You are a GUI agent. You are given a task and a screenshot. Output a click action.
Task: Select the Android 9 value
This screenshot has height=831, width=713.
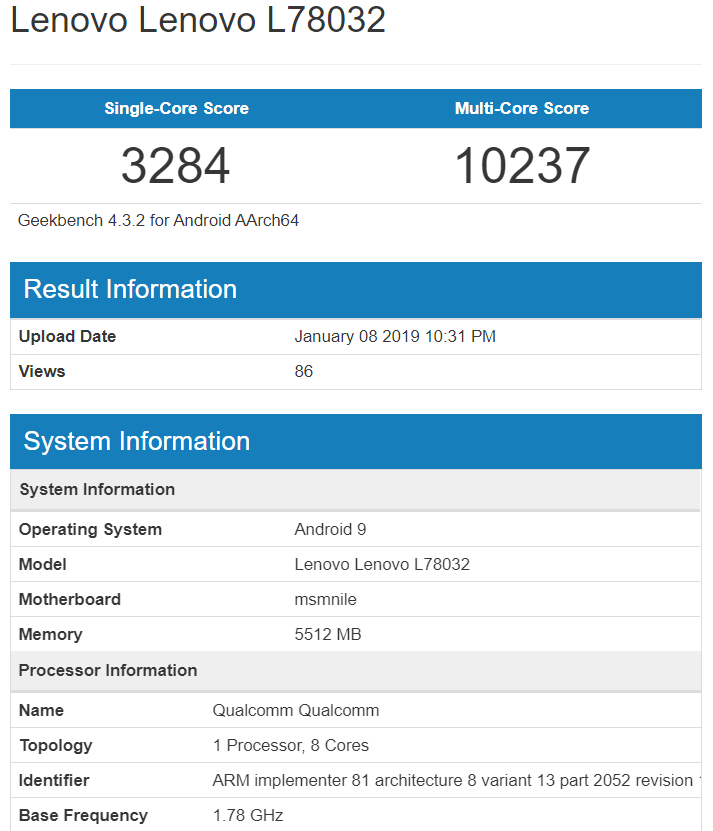pos(330,529)
